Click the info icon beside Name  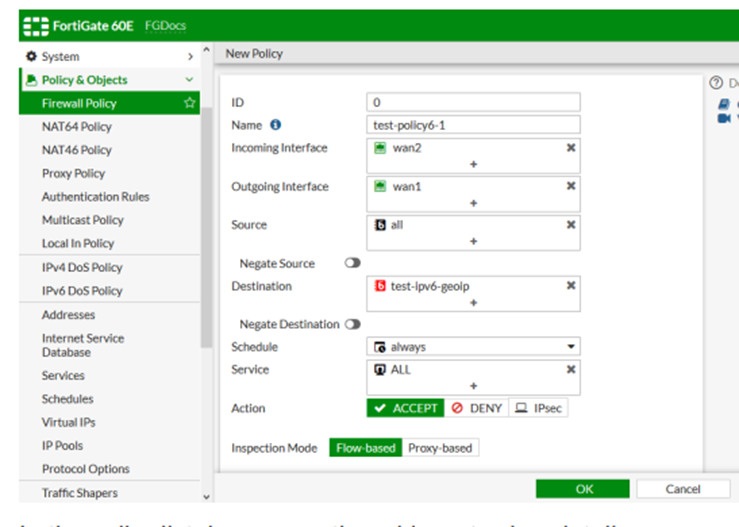[276, 125]
